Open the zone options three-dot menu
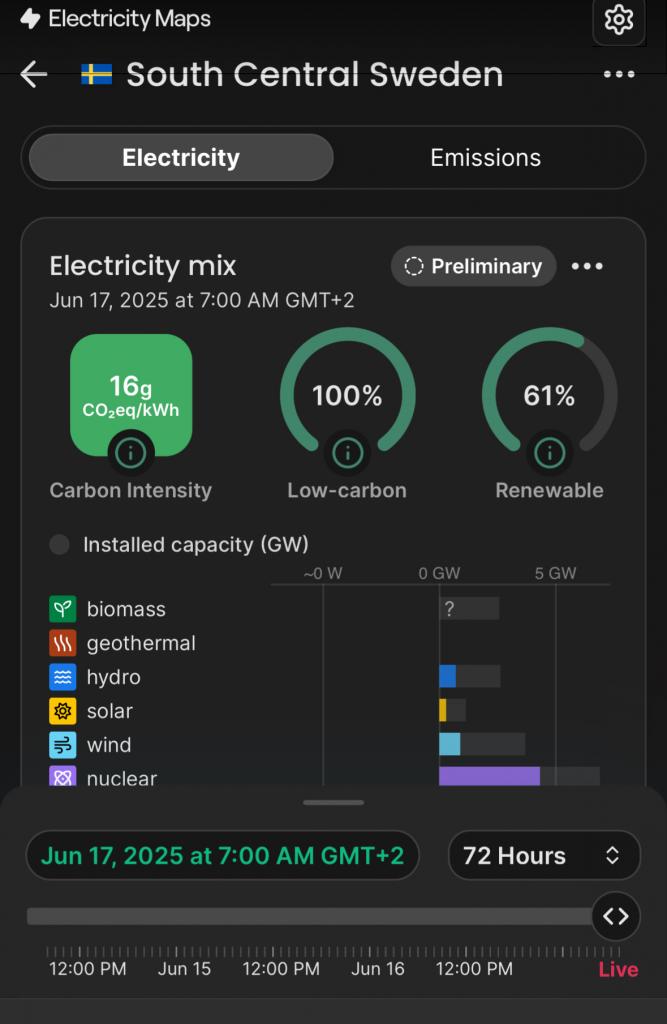 click(619, 75)
